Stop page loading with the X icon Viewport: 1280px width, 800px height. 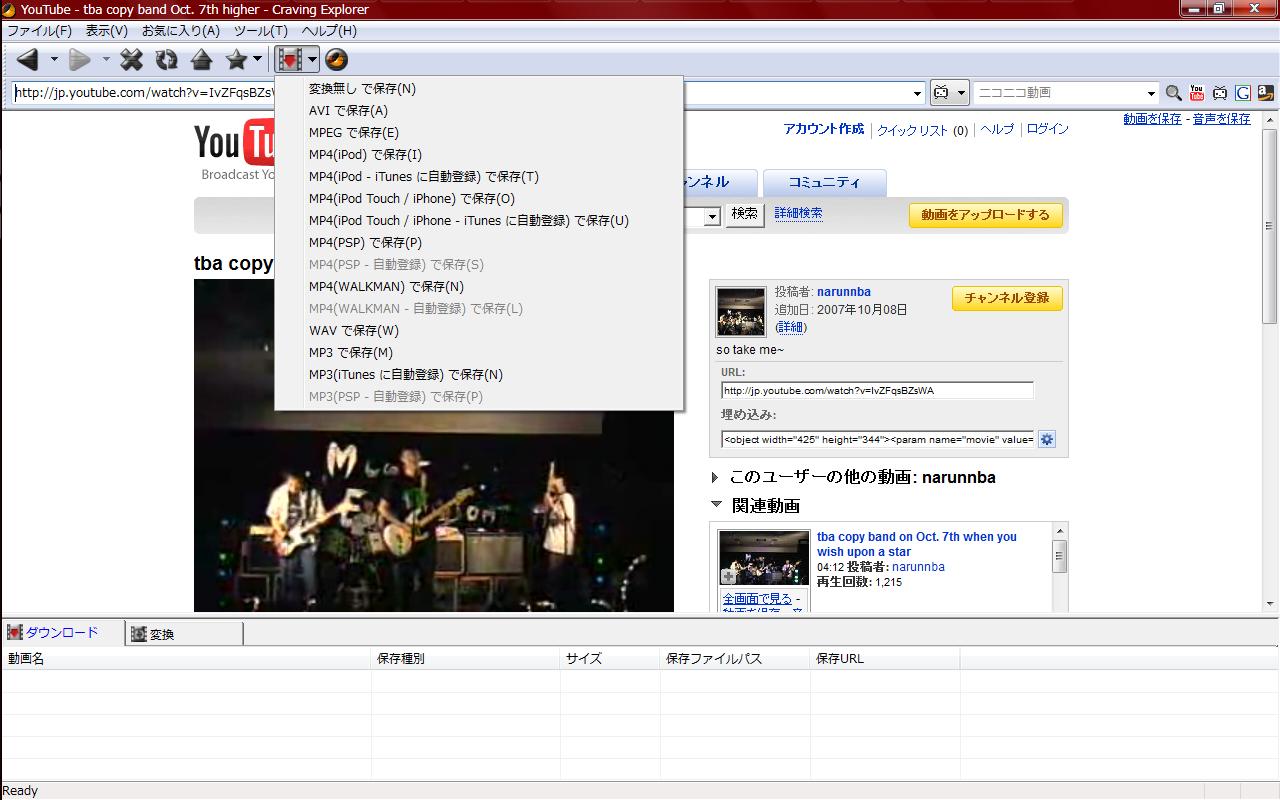pyautogui.click(x=131, y=60)
